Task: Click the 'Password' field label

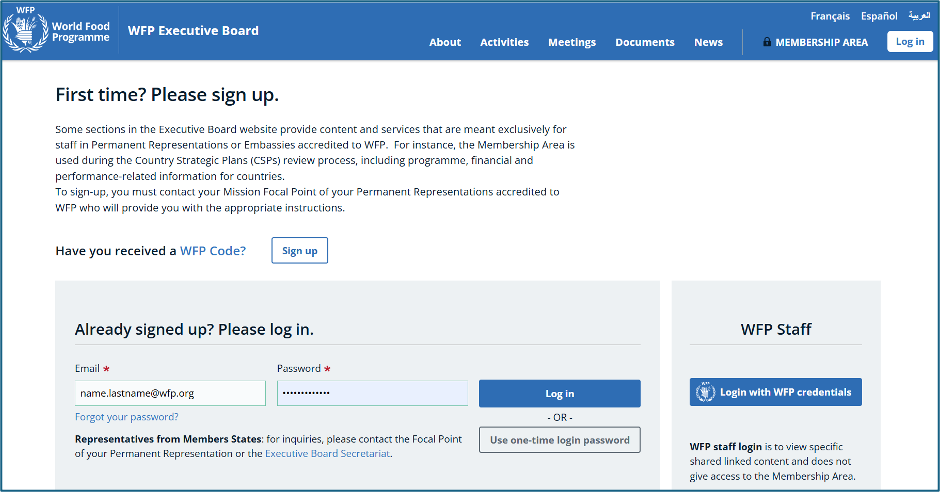Action: click(x=299, y=369)
